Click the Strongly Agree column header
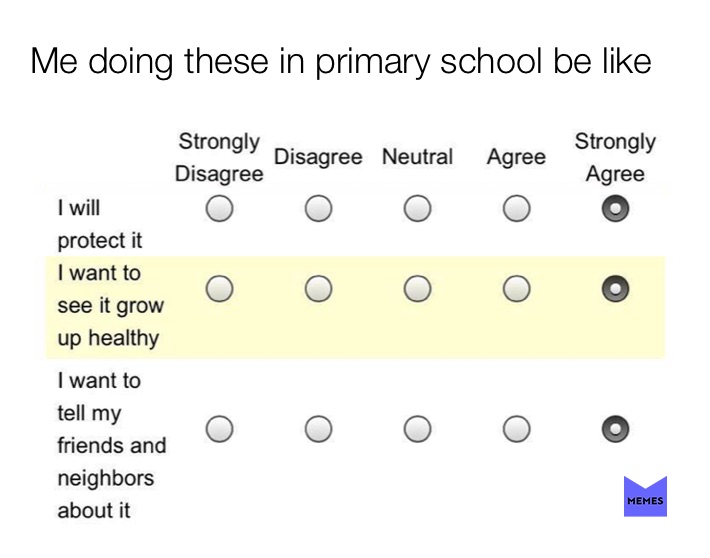This screenshot has width=710, height=558. tap(615, 157)
